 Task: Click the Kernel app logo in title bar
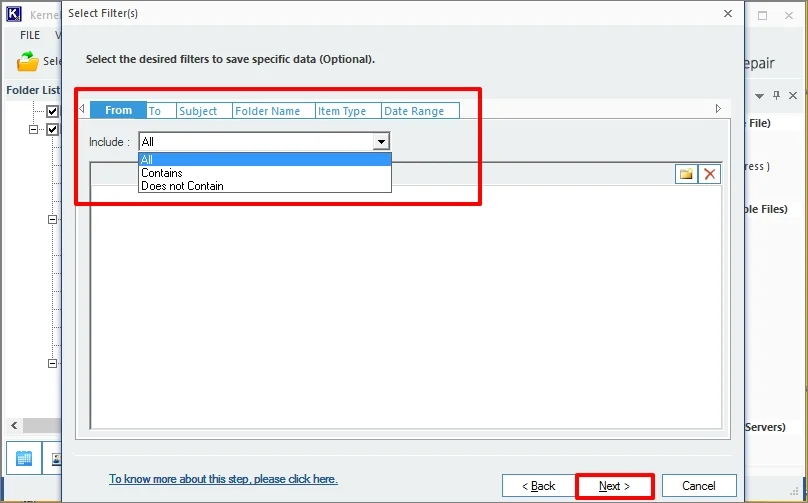coord(14,14)
